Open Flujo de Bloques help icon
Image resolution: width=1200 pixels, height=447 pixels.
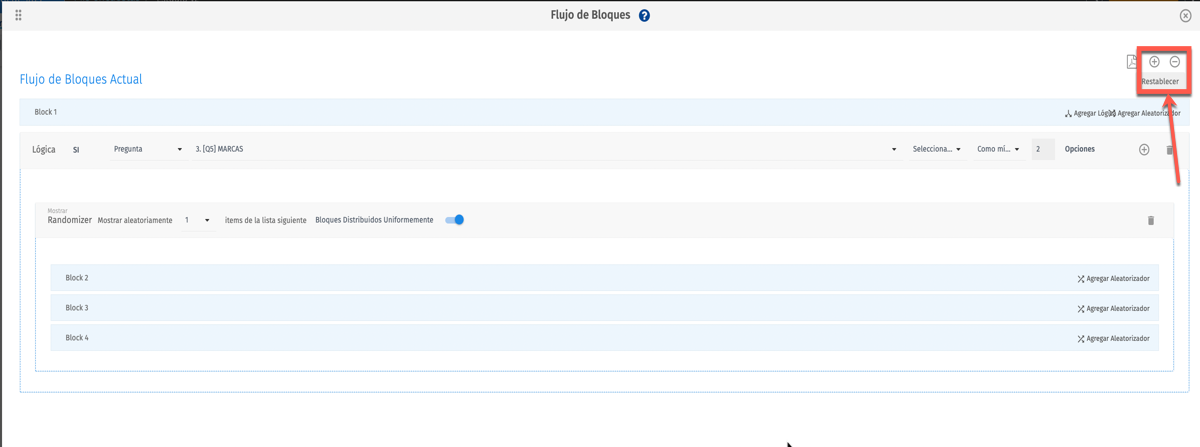point(644,16)
